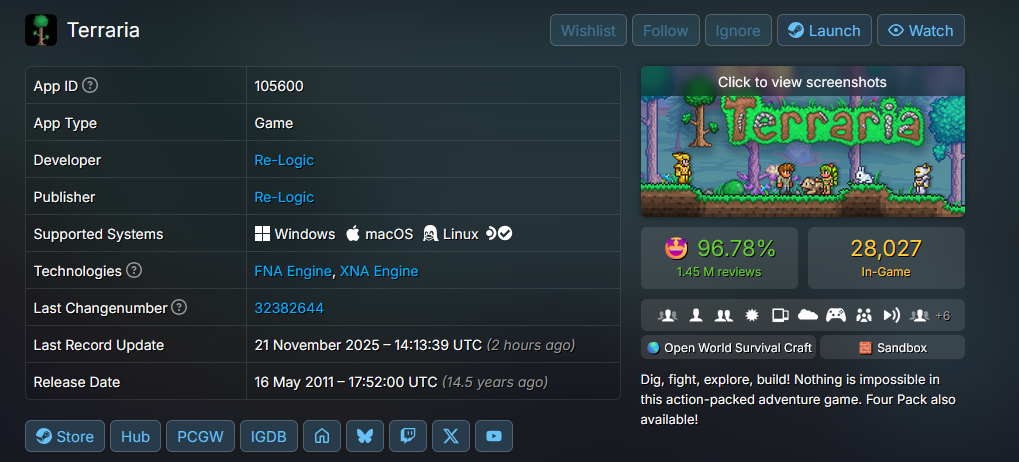Click the Apple macOS logo icon
Viewport: 1019px width, 462px height.
click(x=353, y=234)
